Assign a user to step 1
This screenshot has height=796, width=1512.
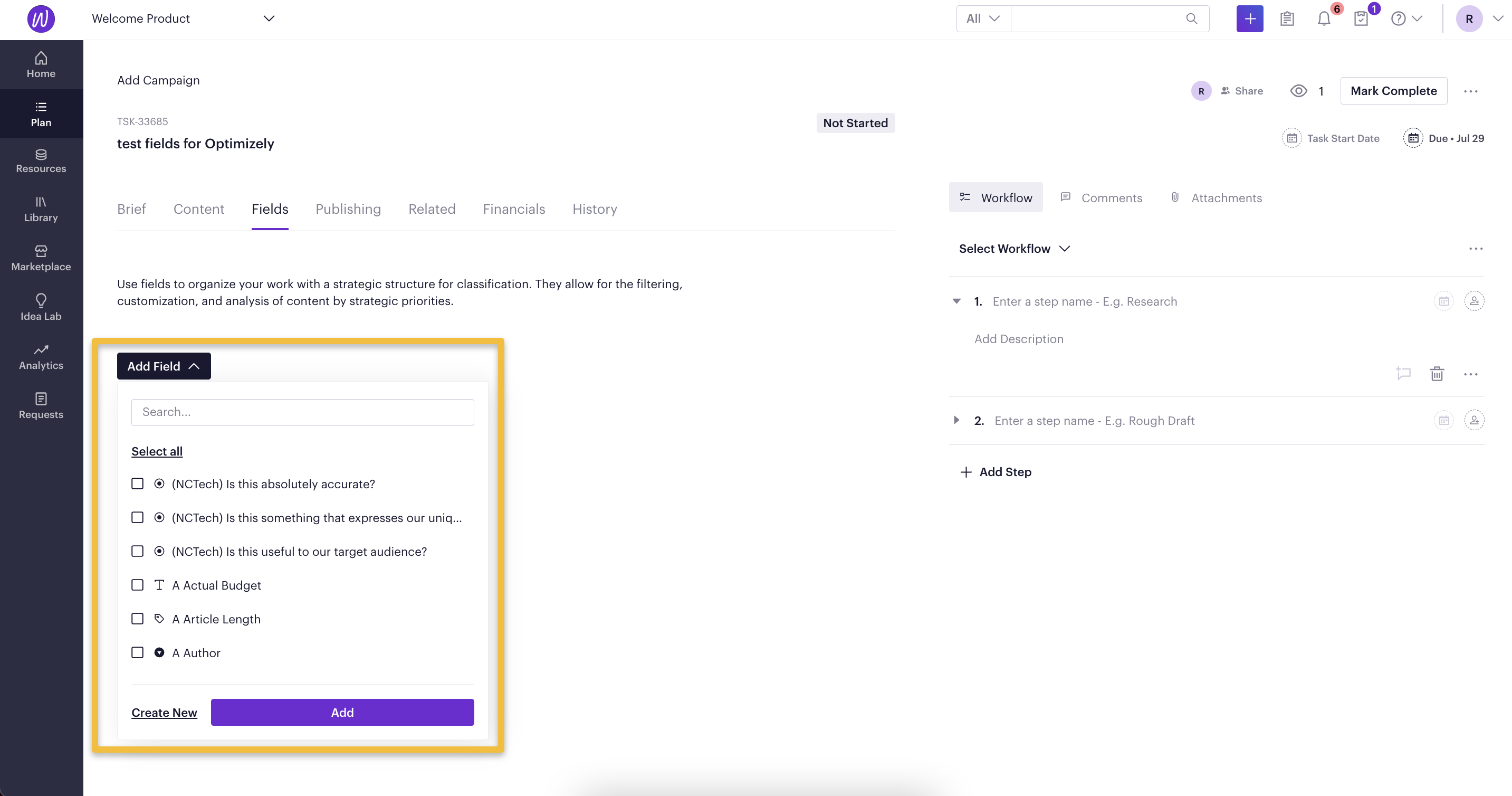1474,301
